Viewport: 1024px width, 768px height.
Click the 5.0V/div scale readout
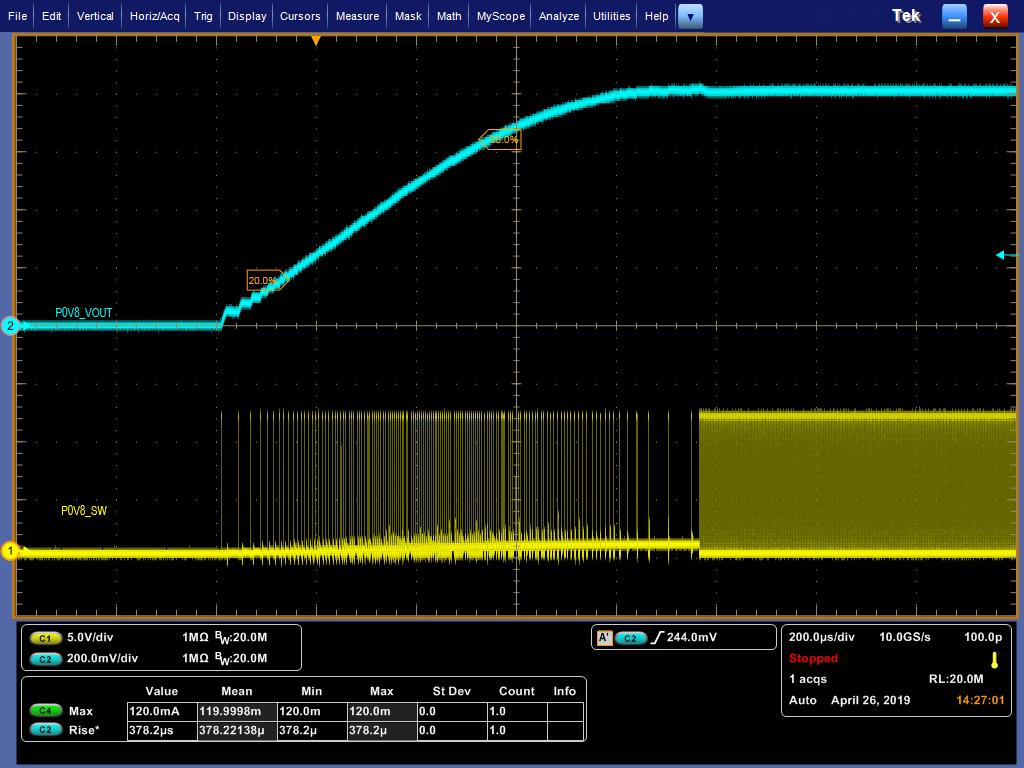(x=90, y=637)
